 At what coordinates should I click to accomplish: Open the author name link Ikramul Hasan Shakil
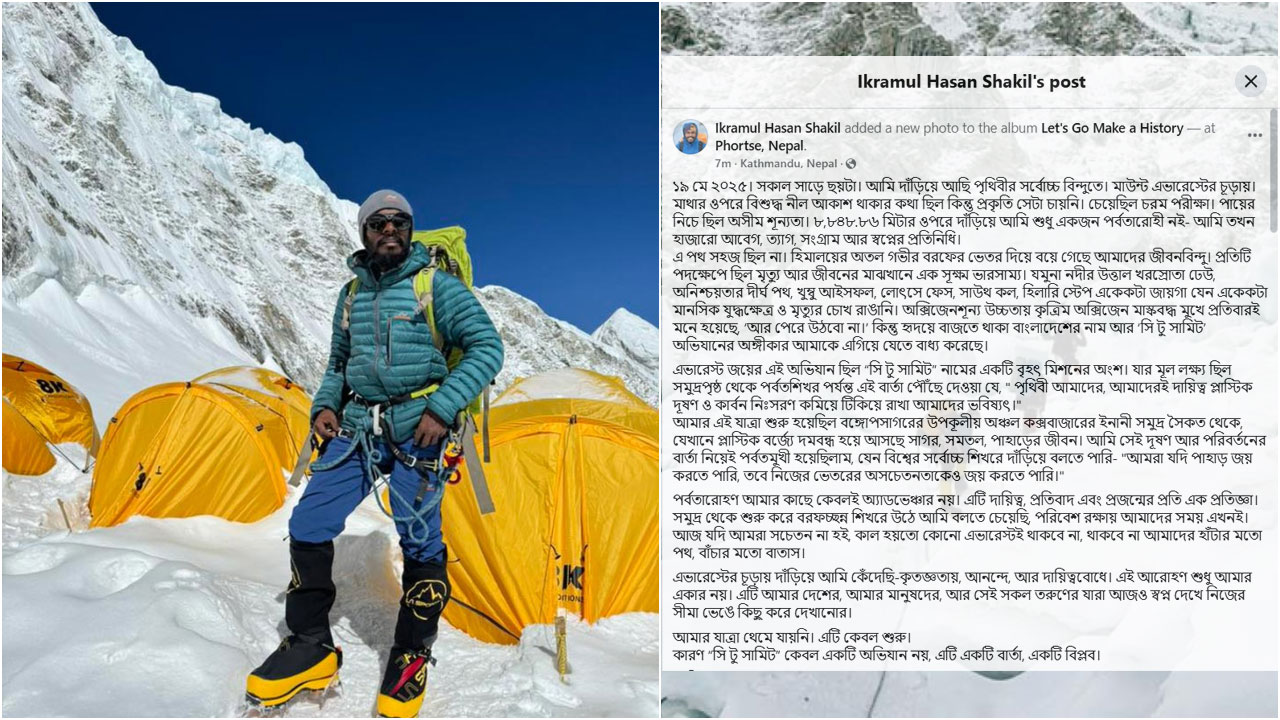[x=778, y=128]
